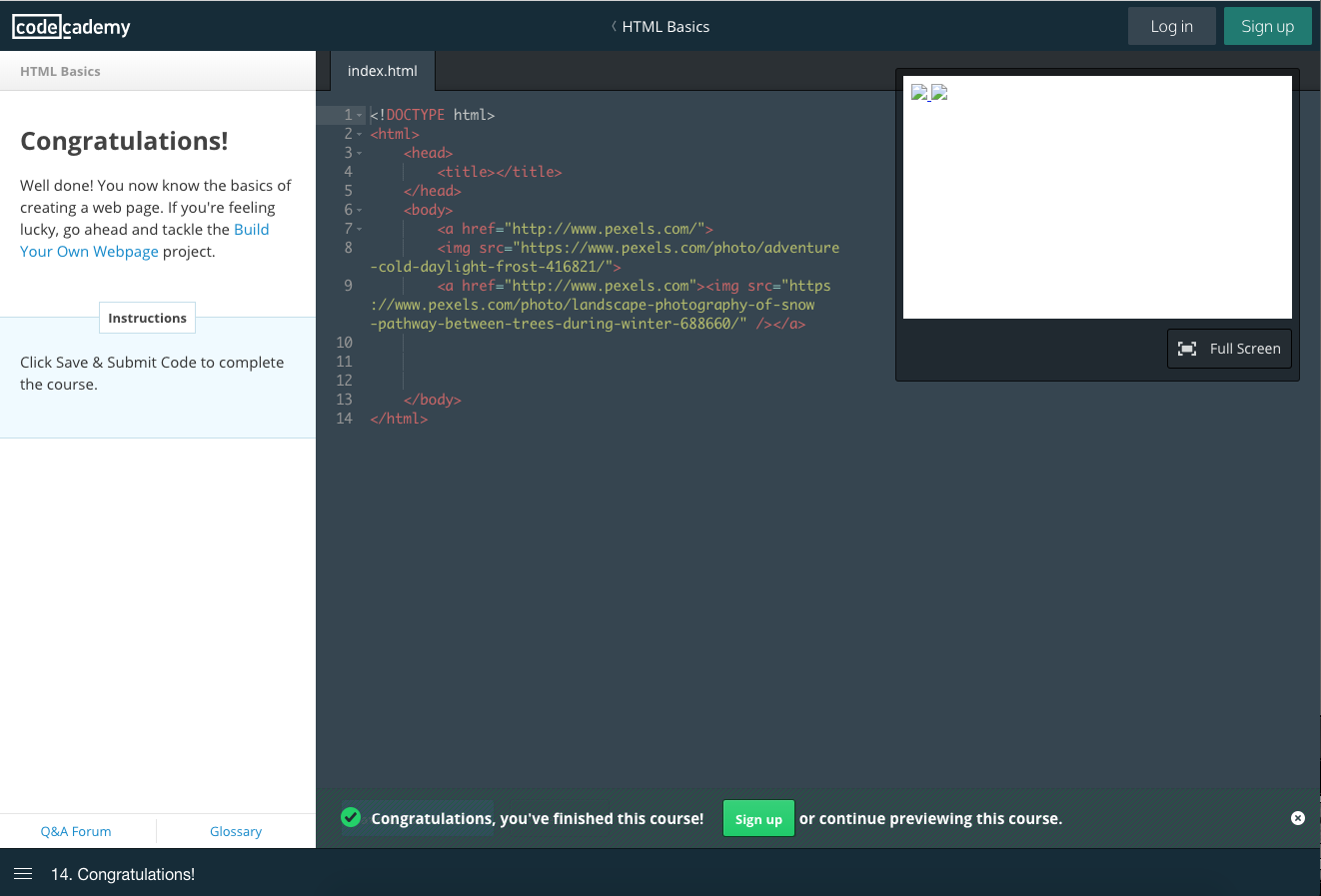Select the index.html tab
The height and width of the screenshot is (896, 1321).
382,71
